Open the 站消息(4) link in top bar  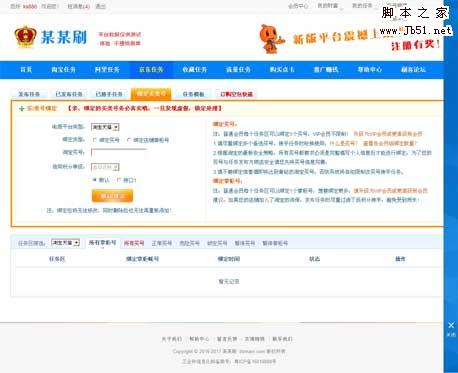[79, 6]
